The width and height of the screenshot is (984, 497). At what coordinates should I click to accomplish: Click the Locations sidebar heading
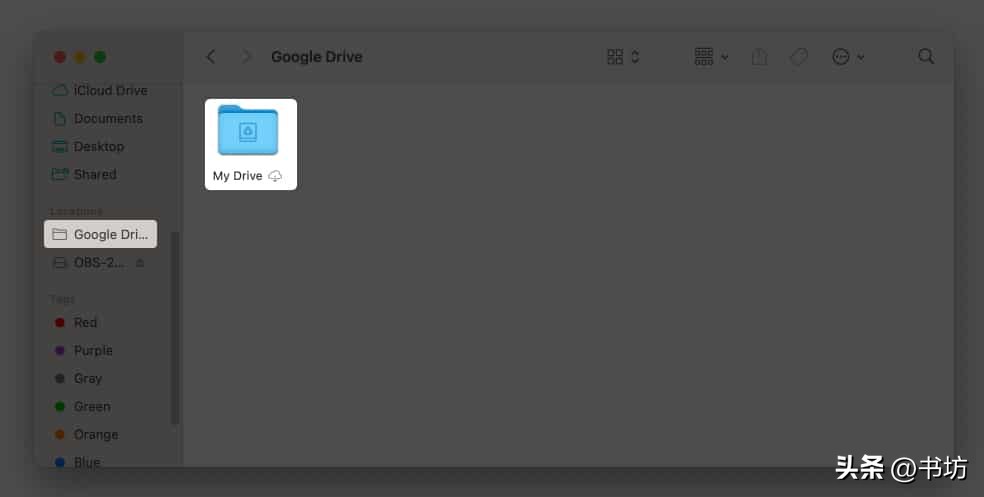76,211
